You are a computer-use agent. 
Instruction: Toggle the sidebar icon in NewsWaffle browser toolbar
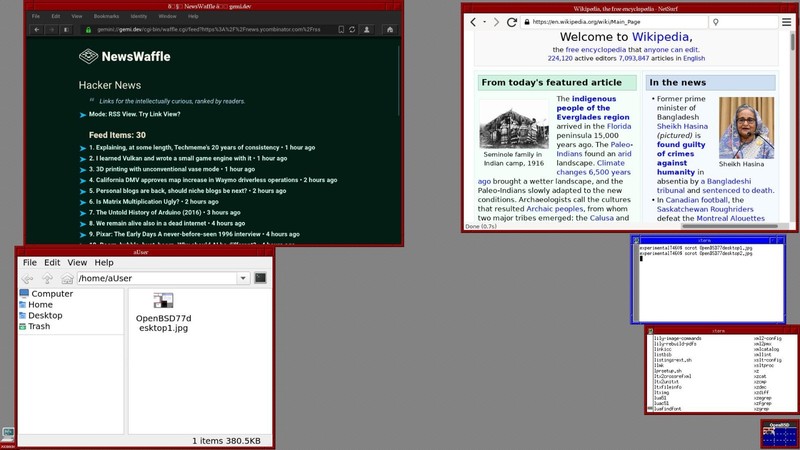point(66,30)
